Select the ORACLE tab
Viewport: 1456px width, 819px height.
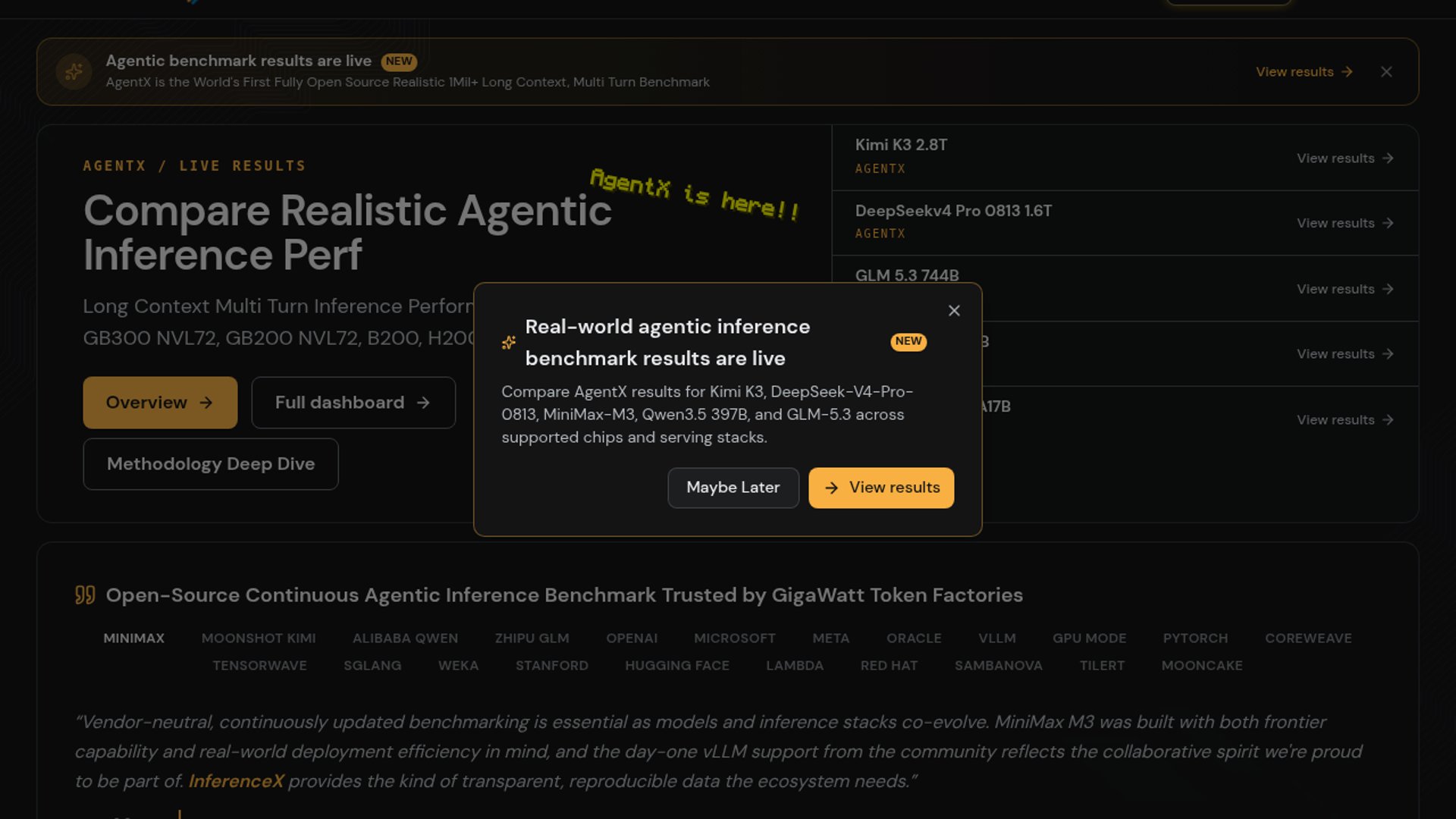click(x=914, y=639)
